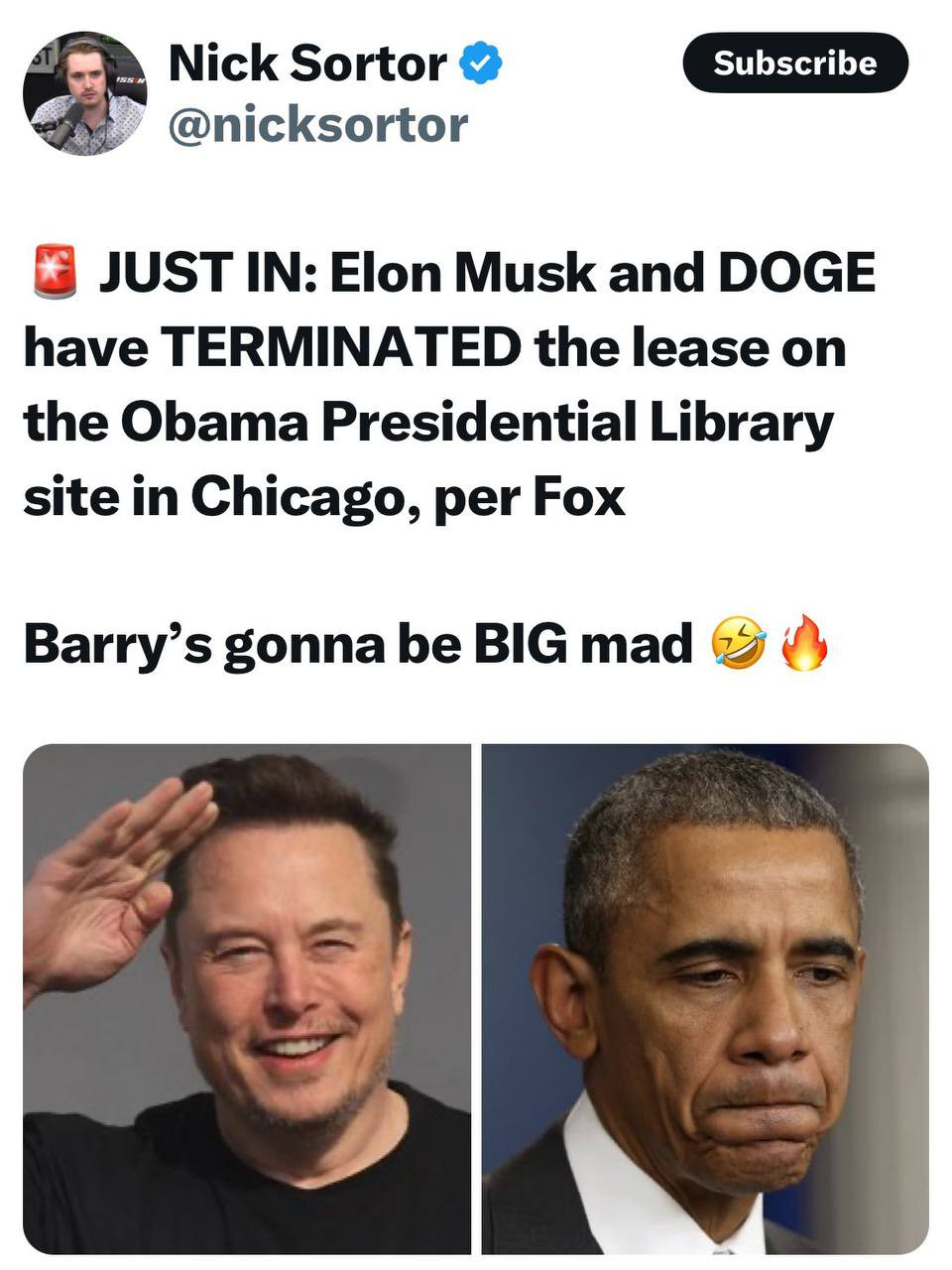Click the fire emoji
This screenshot has width=952, height=1270.
click(x=804, y=642)
